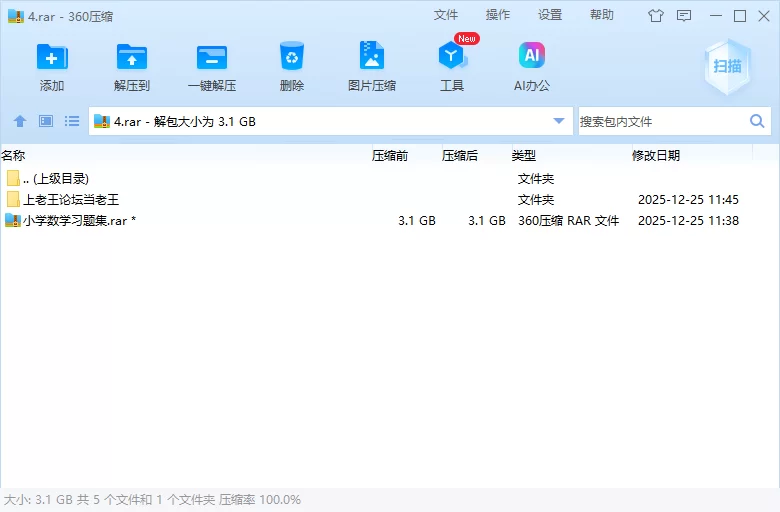Expand the archive path dropdown arrow
Viewport: 780px width, 512px height.
click(x=559, y=121)
